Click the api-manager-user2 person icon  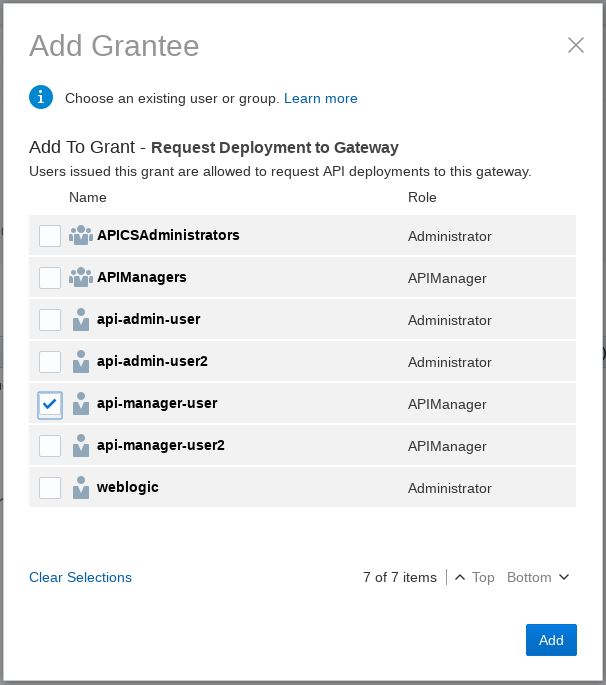tap(81, 446)
